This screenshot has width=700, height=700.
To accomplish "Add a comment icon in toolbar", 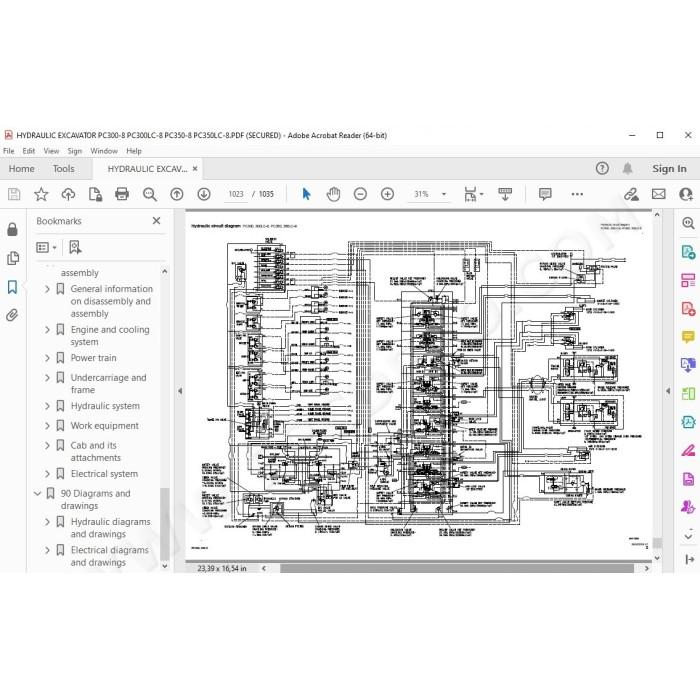I will [545, 194].
